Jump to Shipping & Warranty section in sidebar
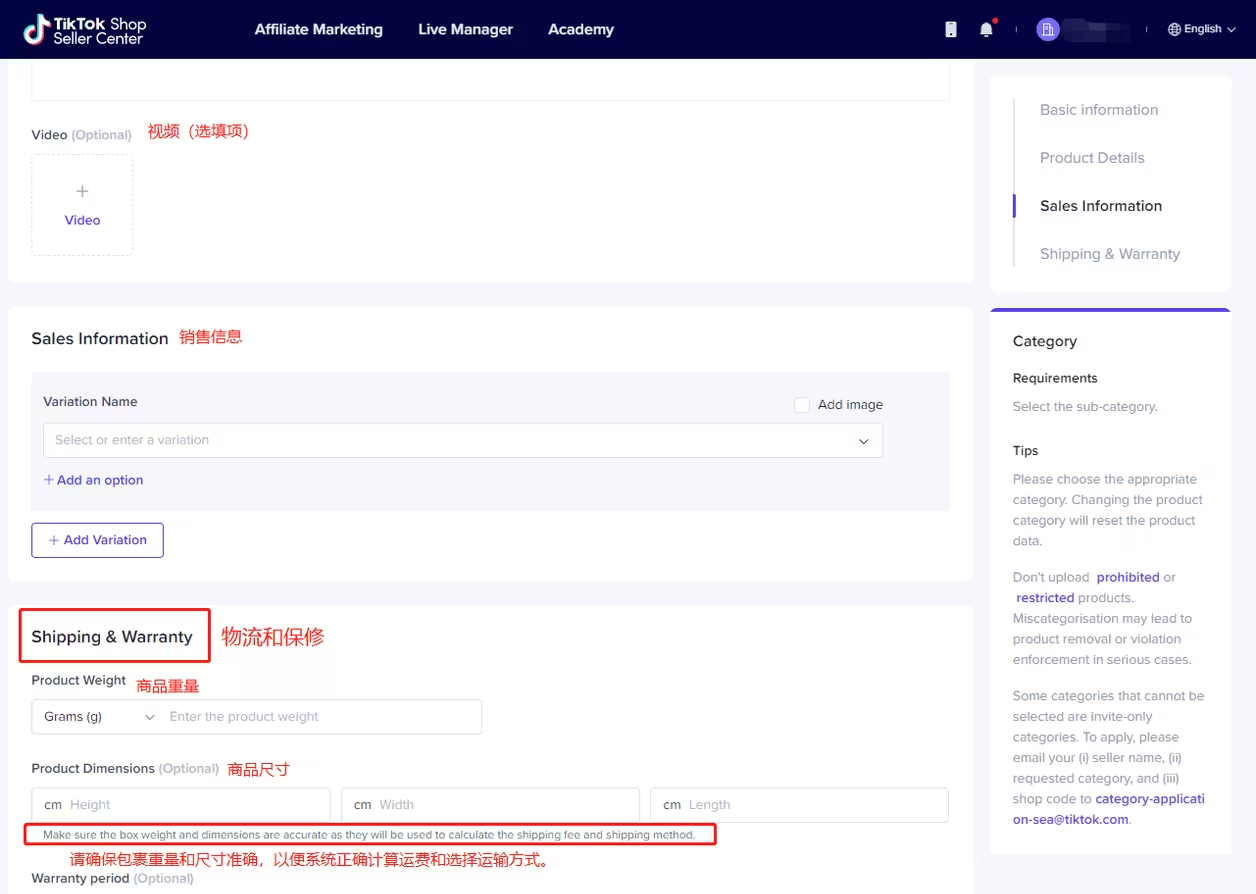The width and height of the screenshot is (1256, 894). click(x=1109, y=254)
